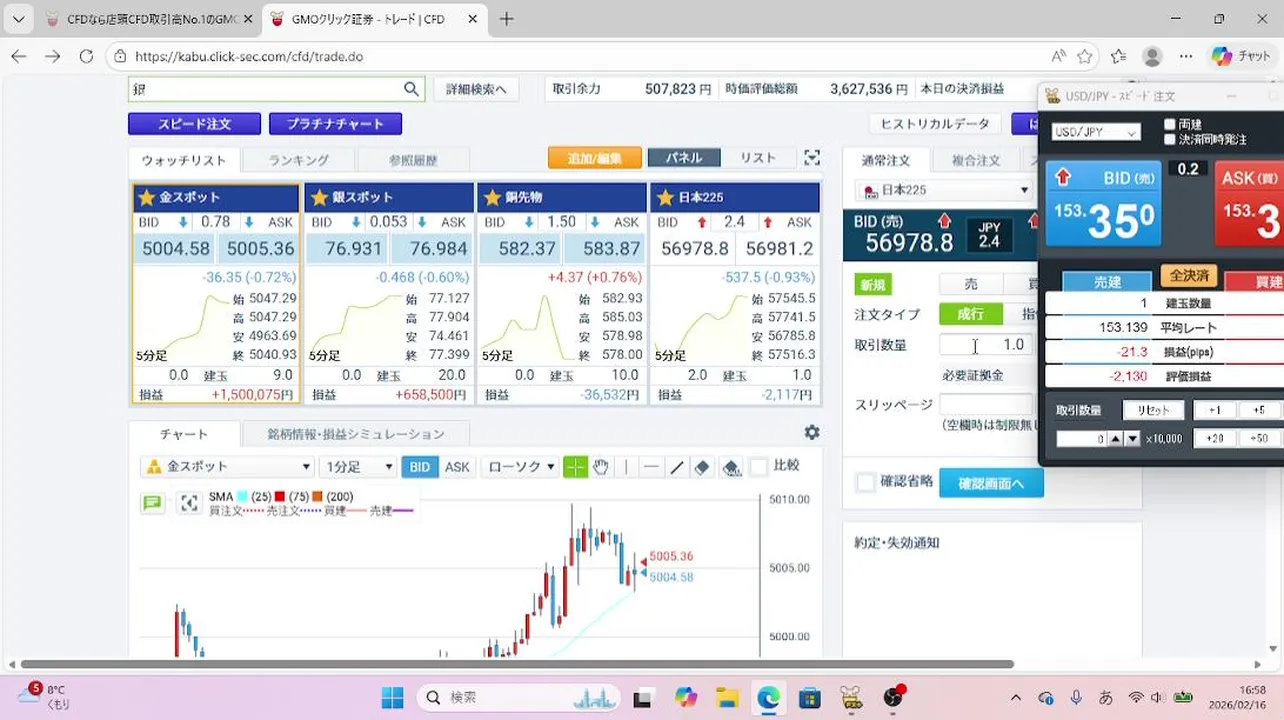Open the 日本225 order symbol dropdown
The image size is (1284, 720).
pyautogui.click(x=945, y=190)
